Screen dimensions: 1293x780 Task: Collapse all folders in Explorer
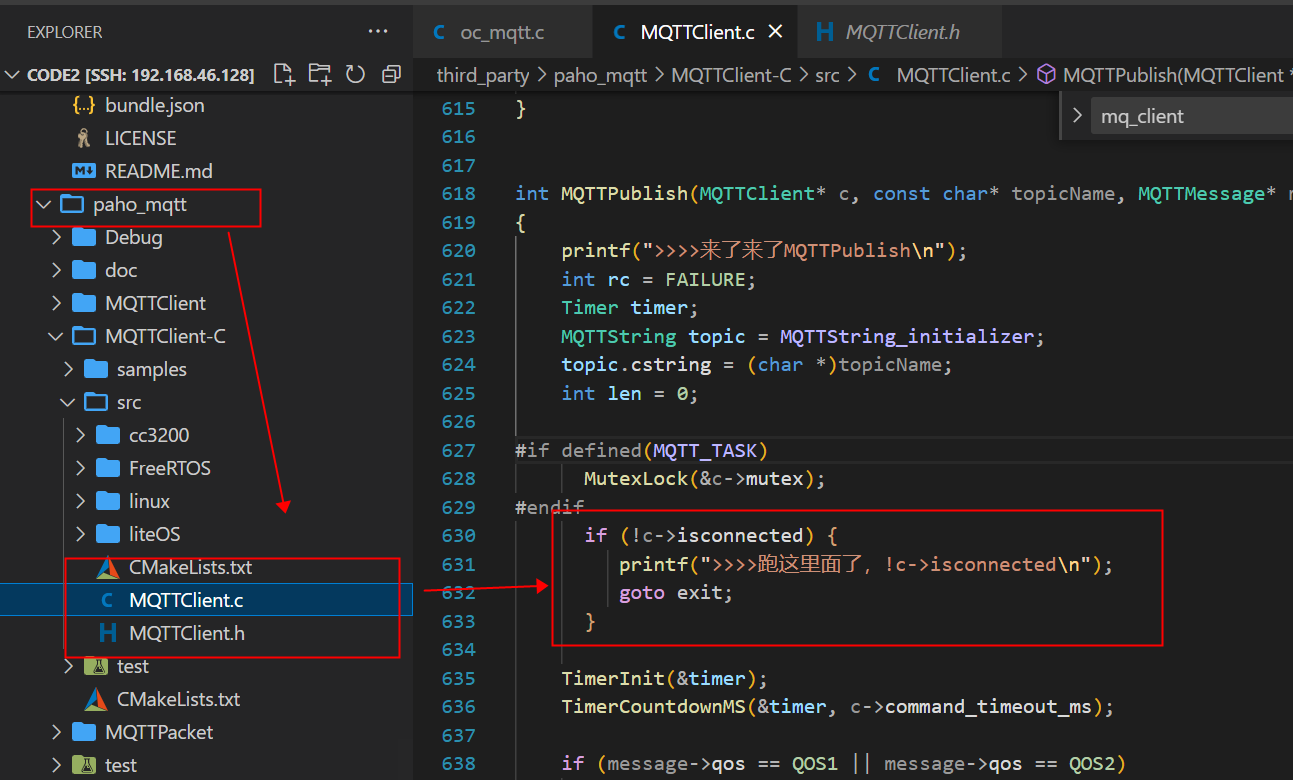point(390,74)
